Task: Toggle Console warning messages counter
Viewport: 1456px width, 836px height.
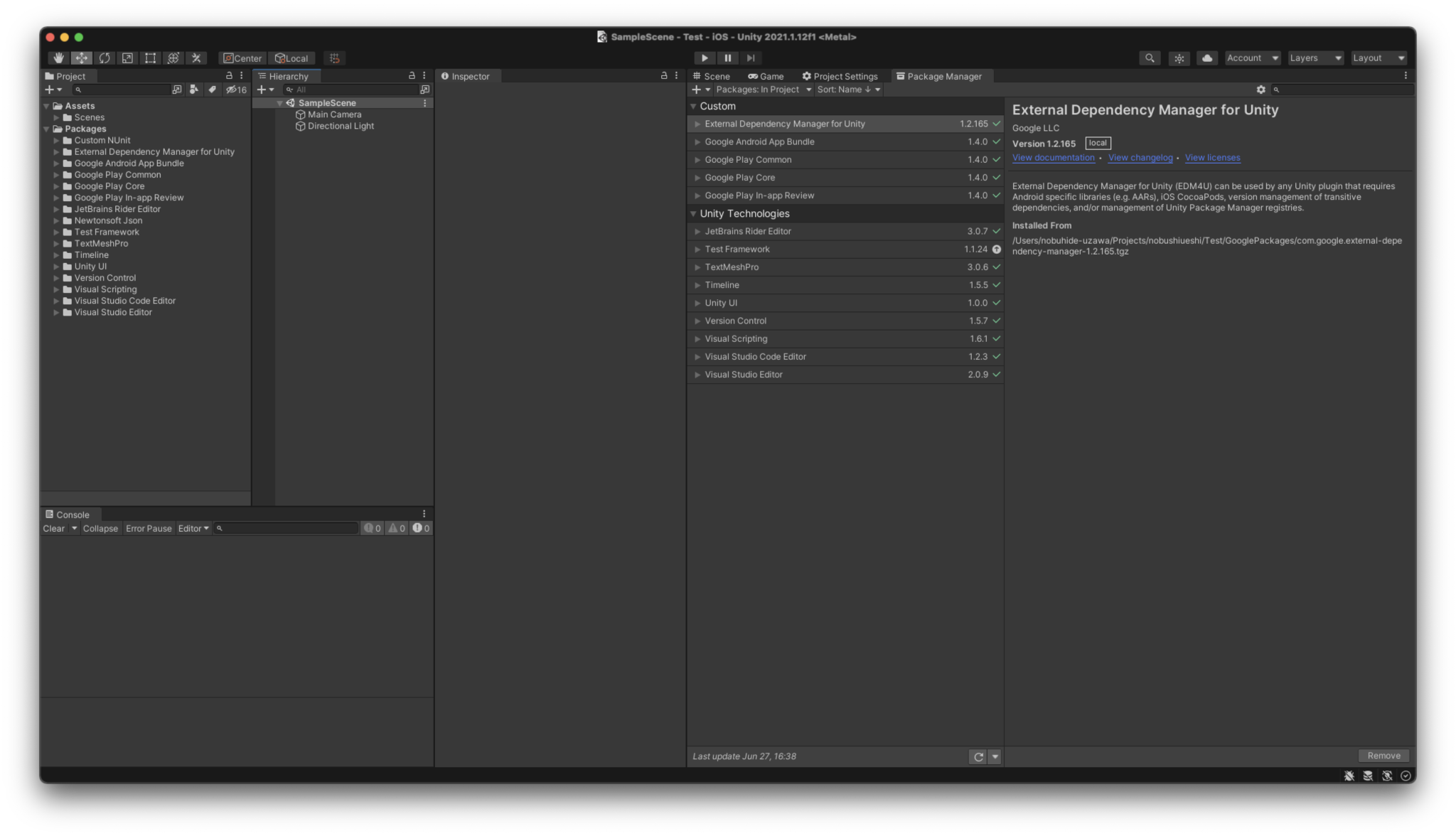Action: 397,528
